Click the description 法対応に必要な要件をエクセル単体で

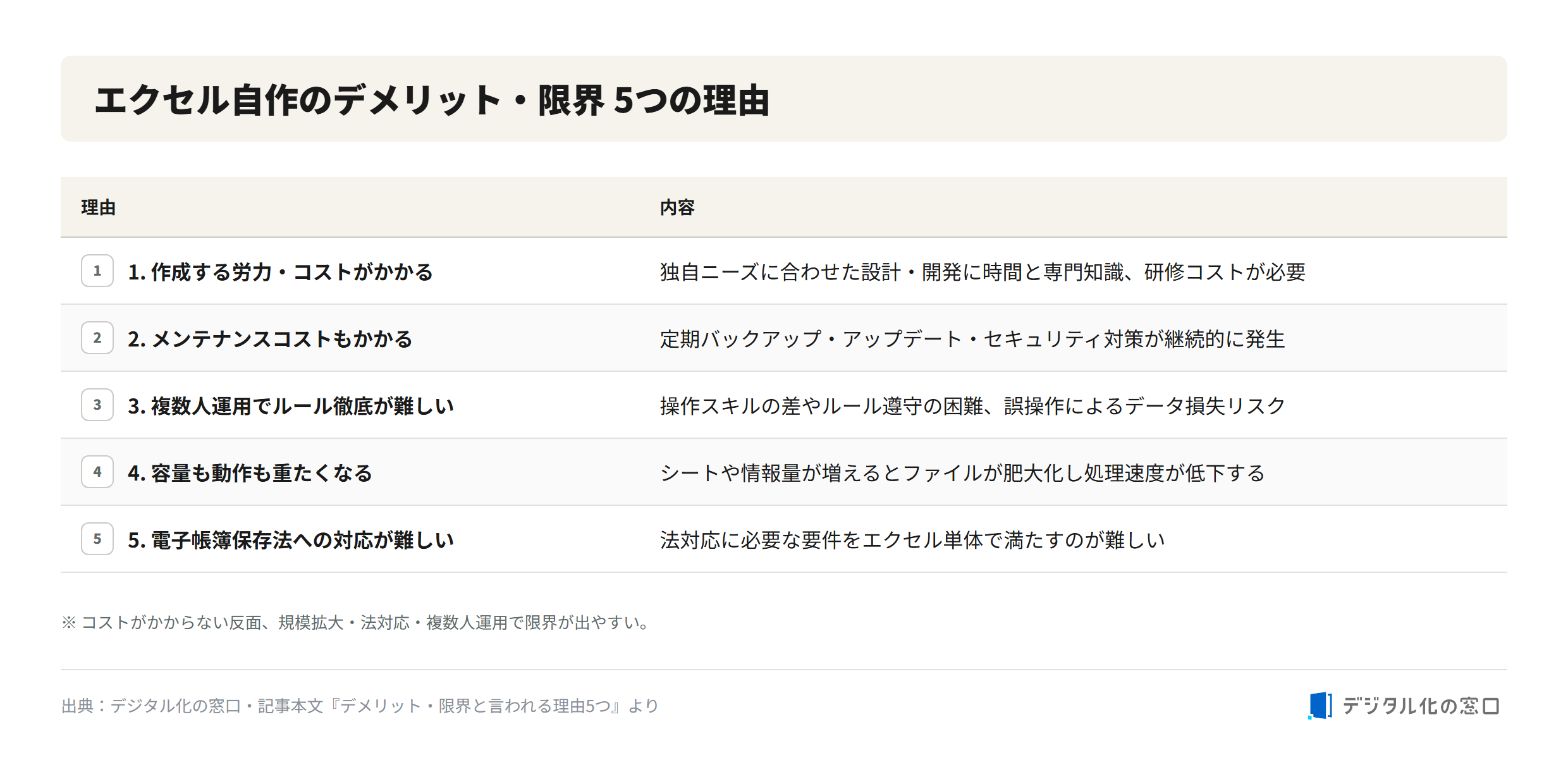912,540
